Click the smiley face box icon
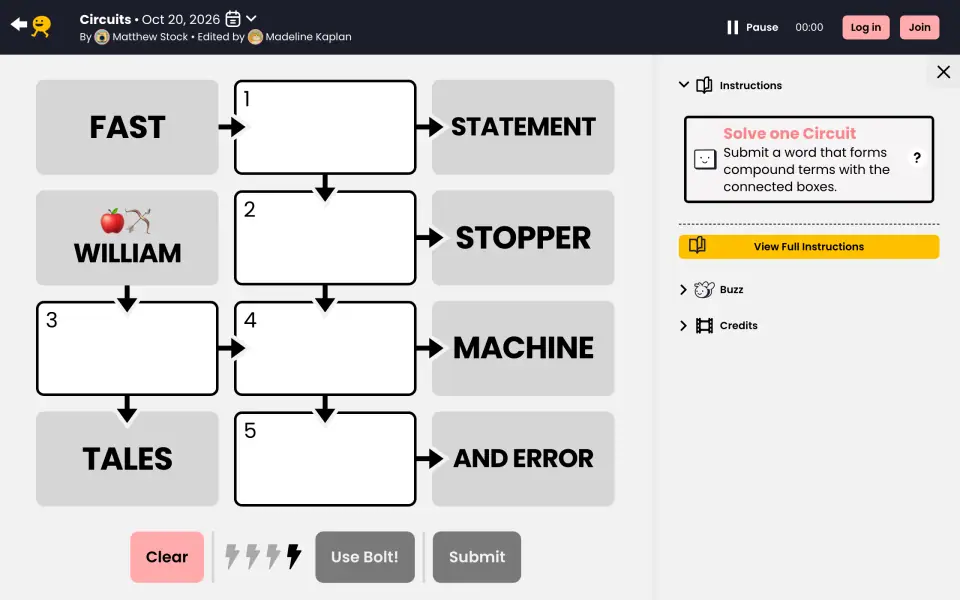Screen dimensions: 960x600 705,159
